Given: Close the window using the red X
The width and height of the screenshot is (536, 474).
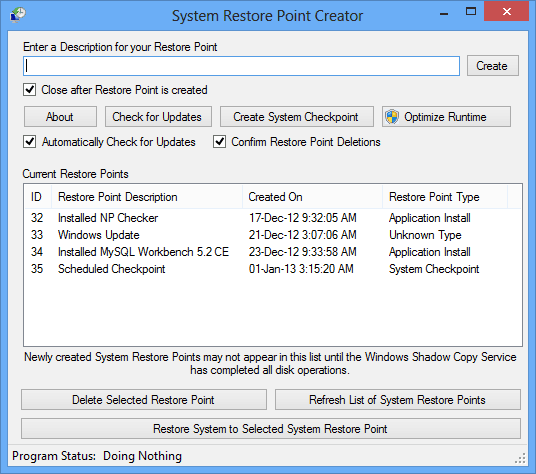Looking at the screenshot, I should coord(507,11).
